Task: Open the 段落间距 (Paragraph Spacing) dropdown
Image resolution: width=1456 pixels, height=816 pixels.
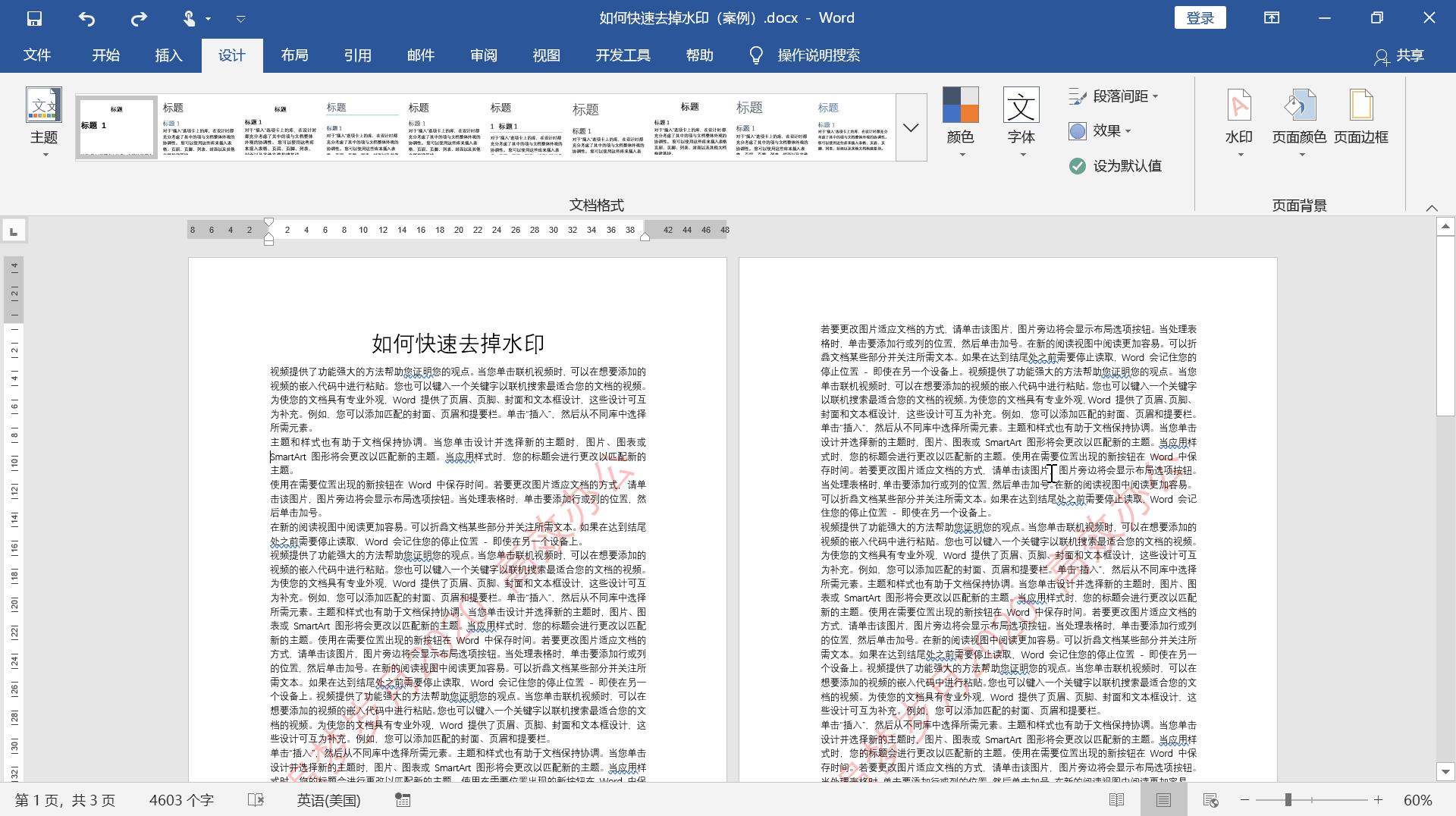Action: click(x=1115, y=96)
